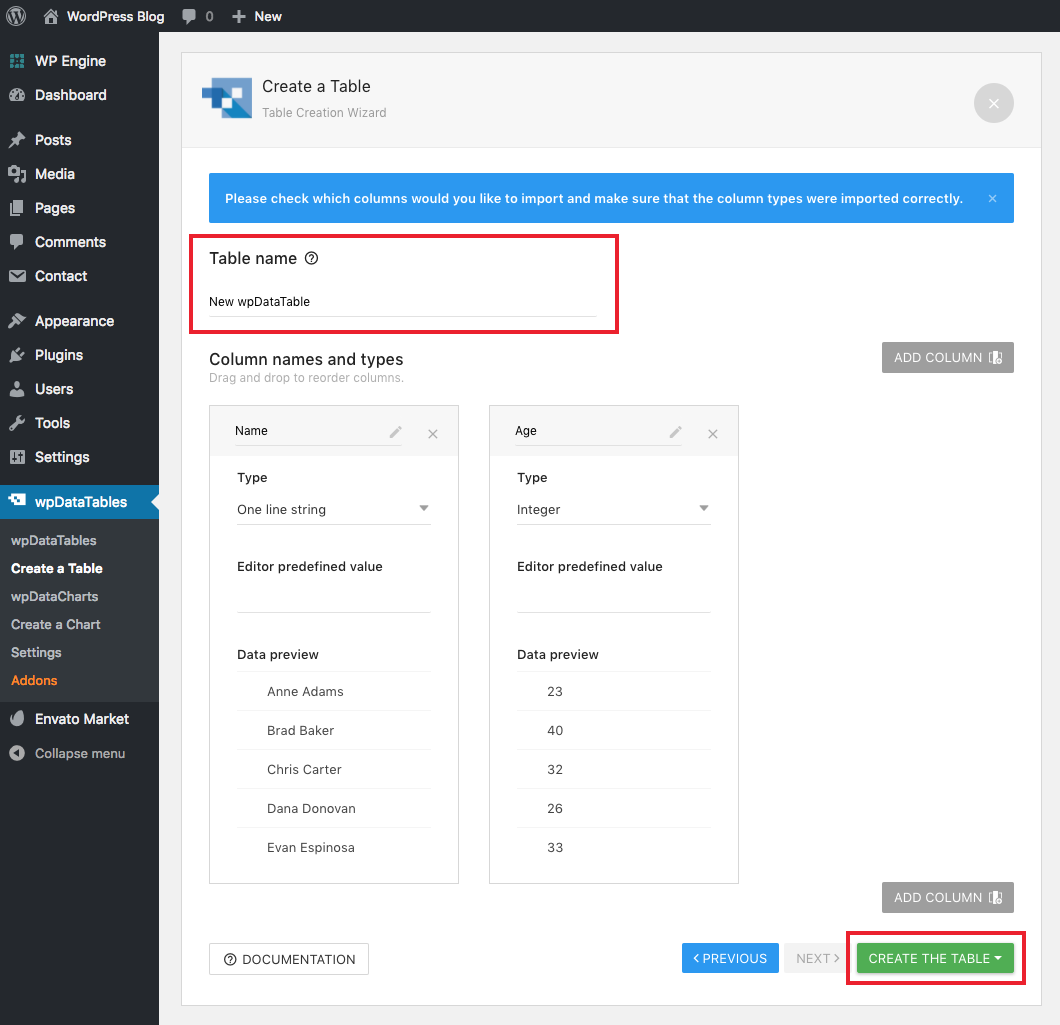Dismiss the blue info notice
1060x1025 pixels.
992,198
